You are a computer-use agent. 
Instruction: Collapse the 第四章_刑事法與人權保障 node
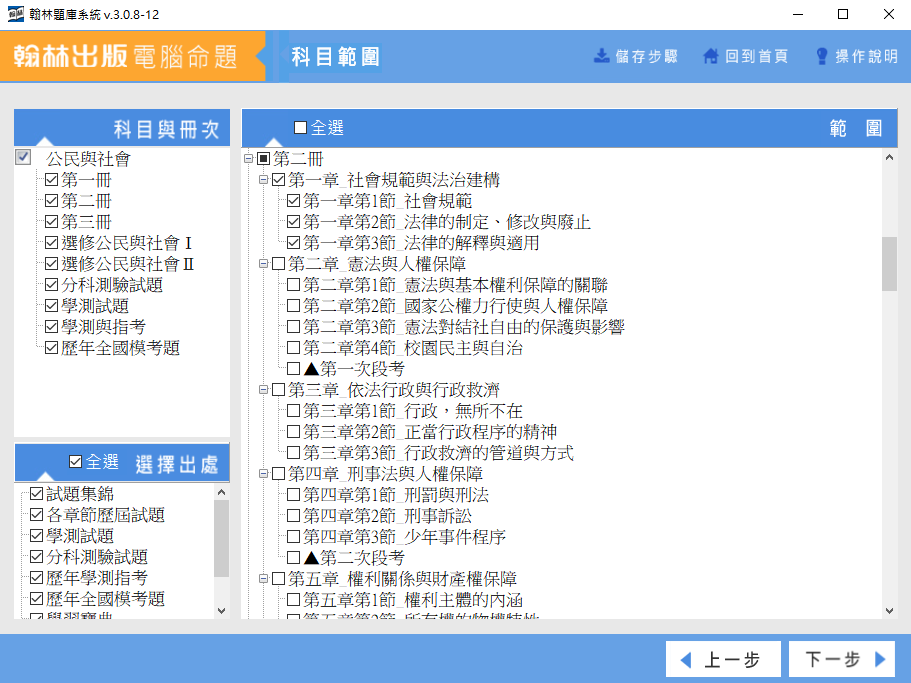[263, 474]
